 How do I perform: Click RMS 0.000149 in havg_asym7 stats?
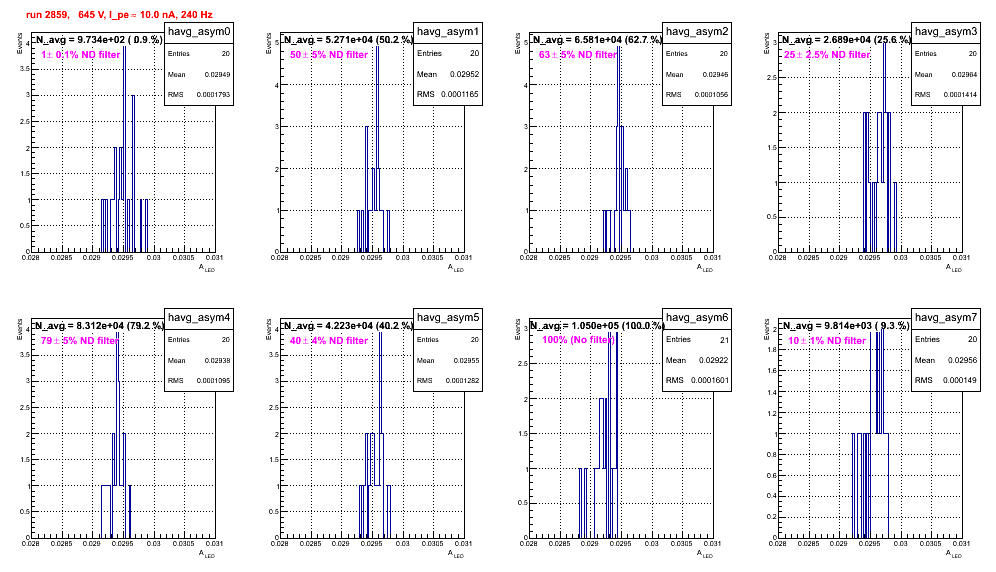(946, 380)
